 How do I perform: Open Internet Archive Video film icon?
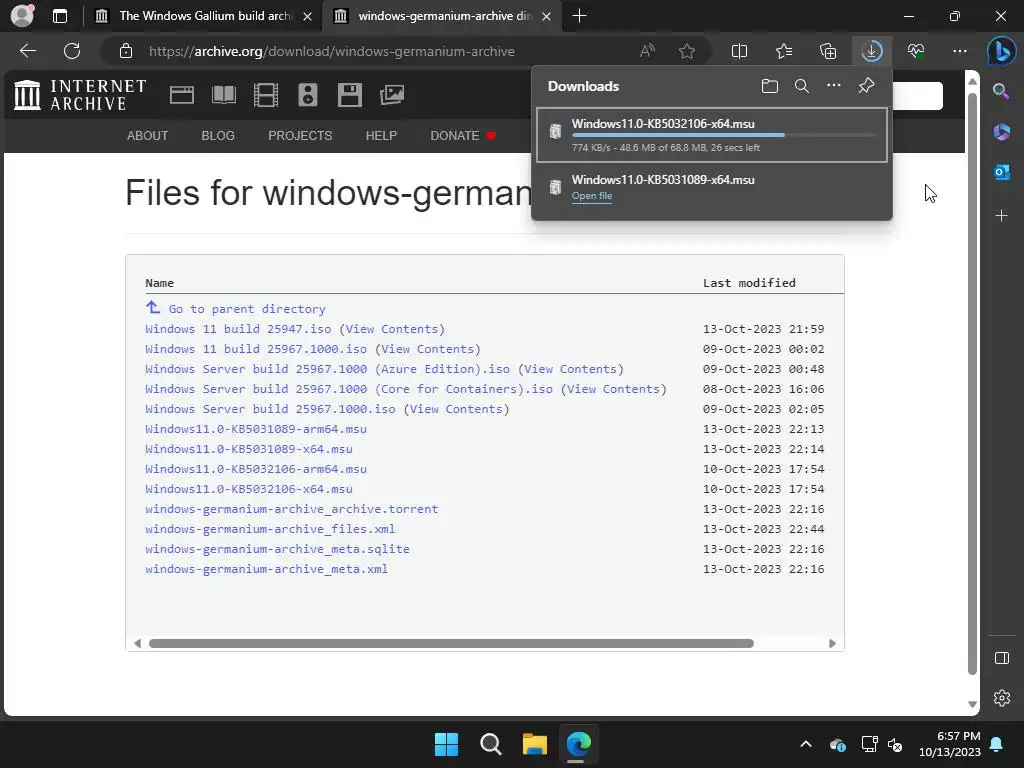(x=266, y=95)
